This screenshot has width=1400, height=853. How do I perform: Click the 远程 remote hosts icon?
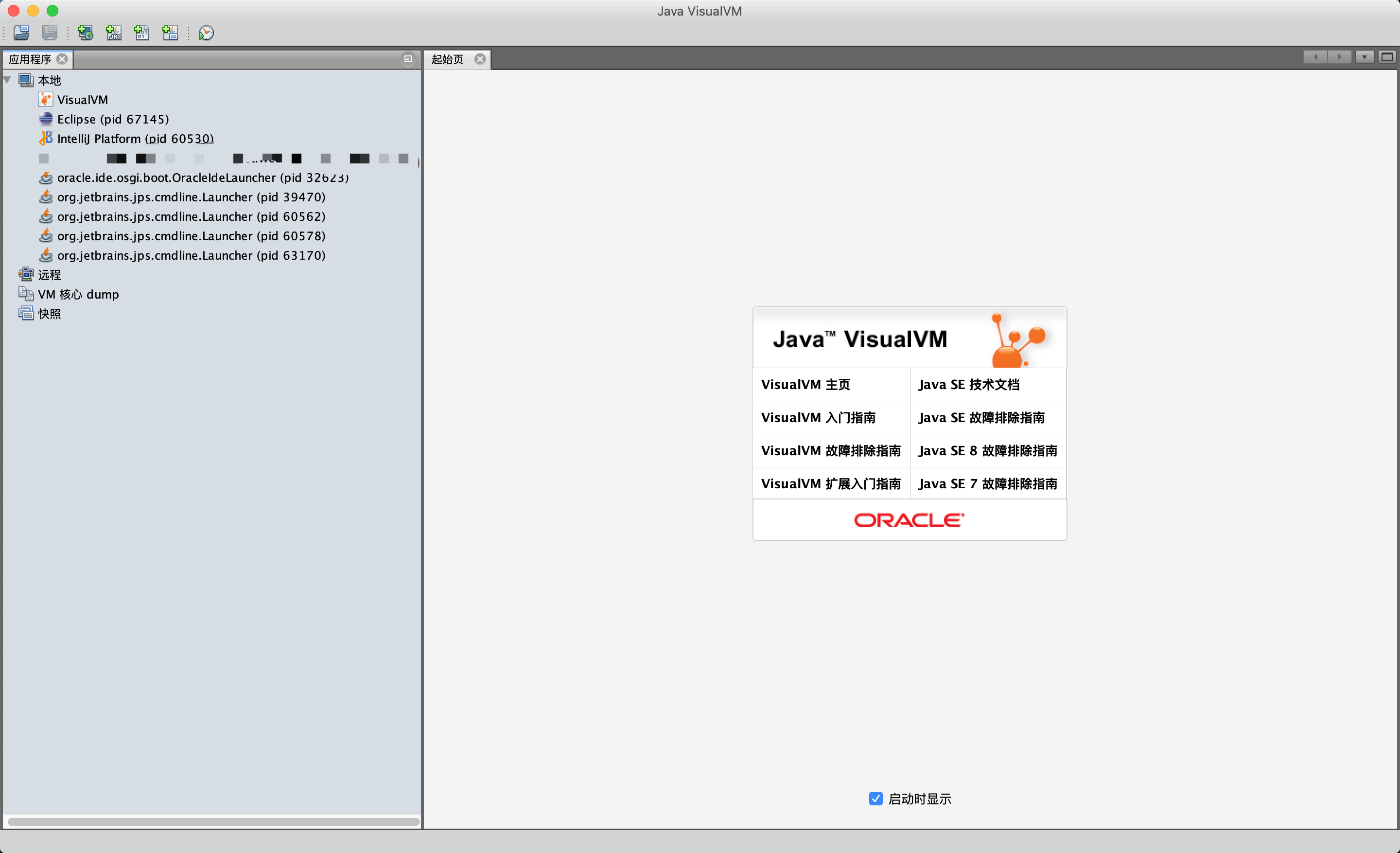click(x=26, y=275)
